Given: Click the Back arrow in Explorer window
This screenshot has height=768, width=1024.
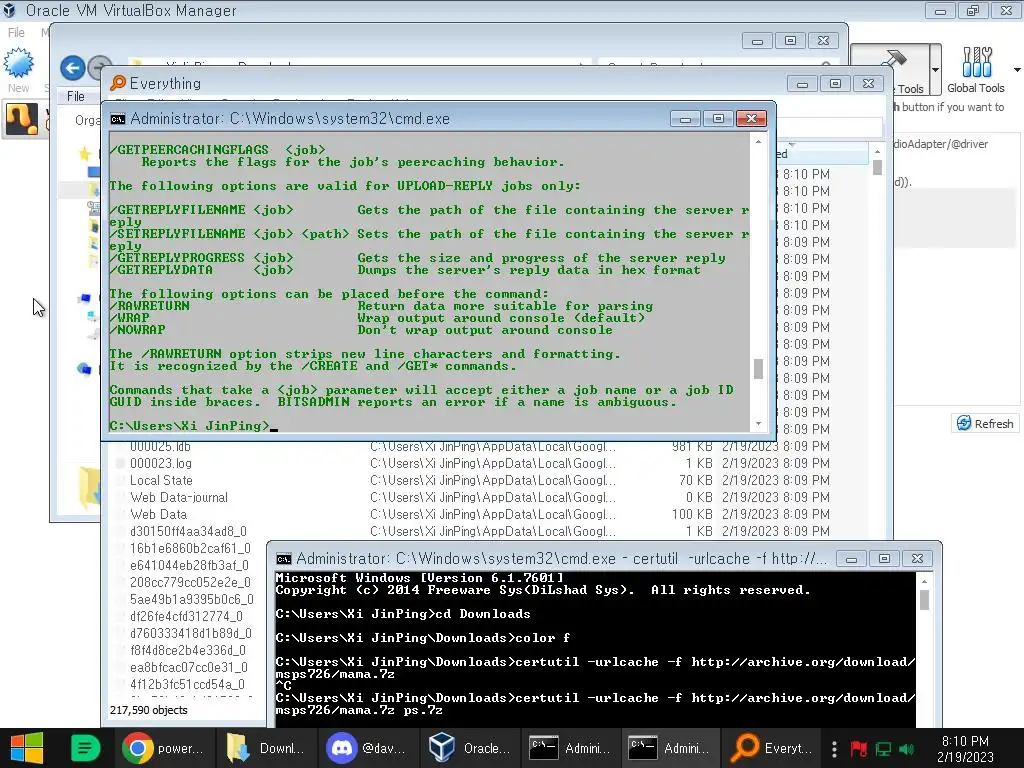Looking at the screenshot, I should tap(72, 68).
